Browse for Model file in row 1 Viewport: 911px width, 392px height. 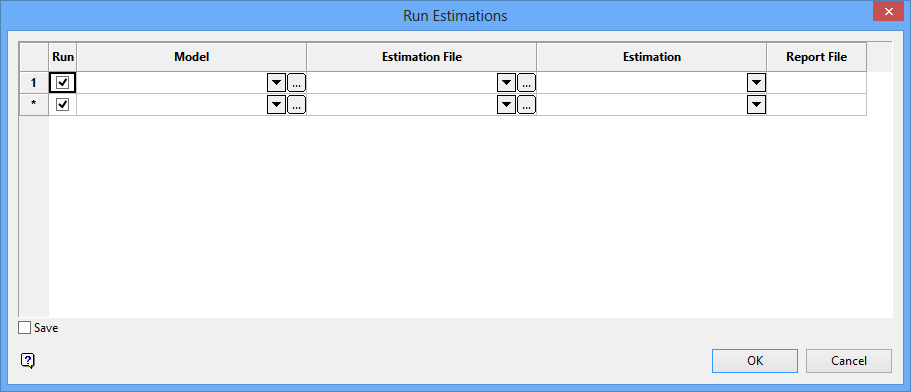[x=296, y=83]
